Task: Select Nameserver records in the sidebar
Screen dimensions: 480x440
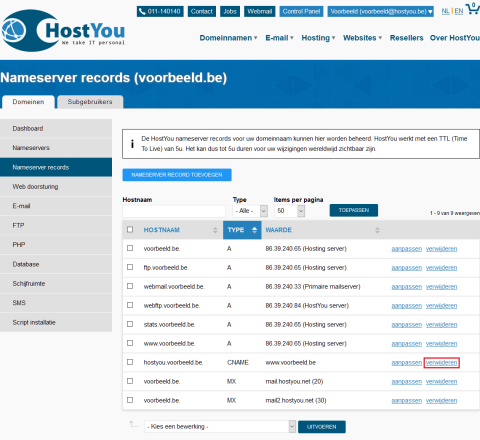Action: tap(56, 167)
